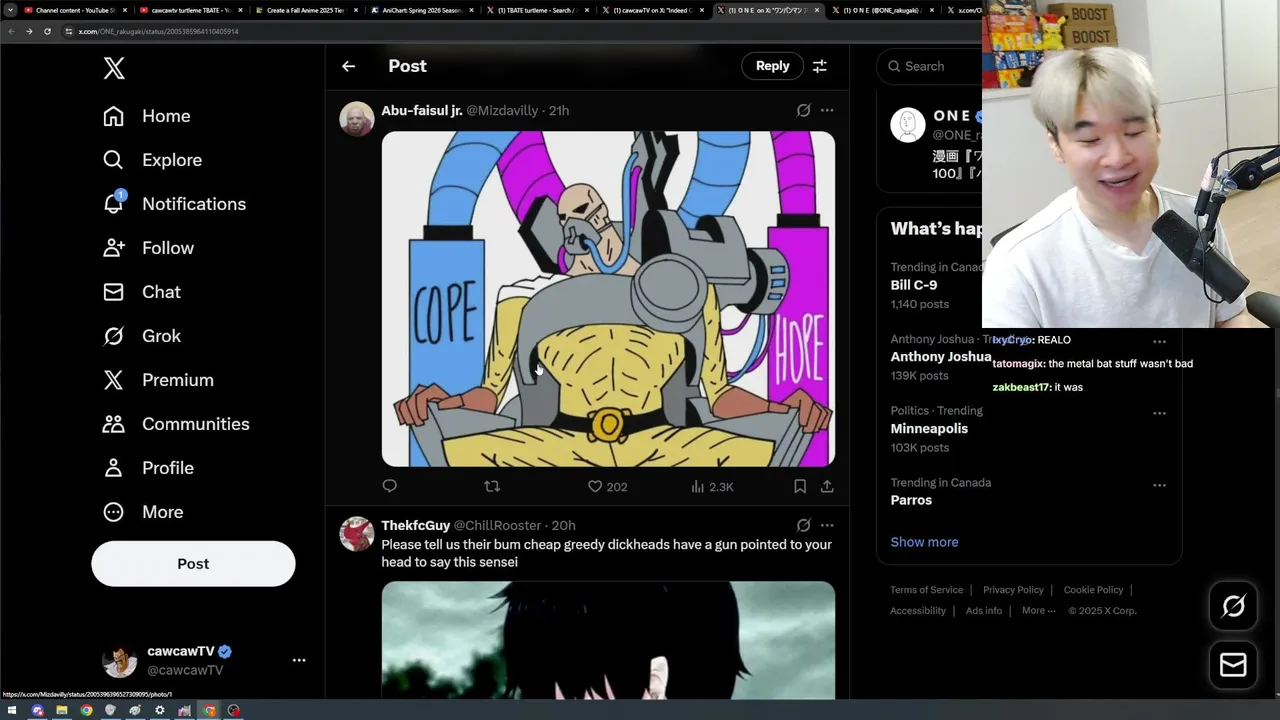Image resolution: width=1280 pixels, height=720 pixels.
Task: Open Terms of Service link
Action: pyautogui.click(x=926, y=590)
